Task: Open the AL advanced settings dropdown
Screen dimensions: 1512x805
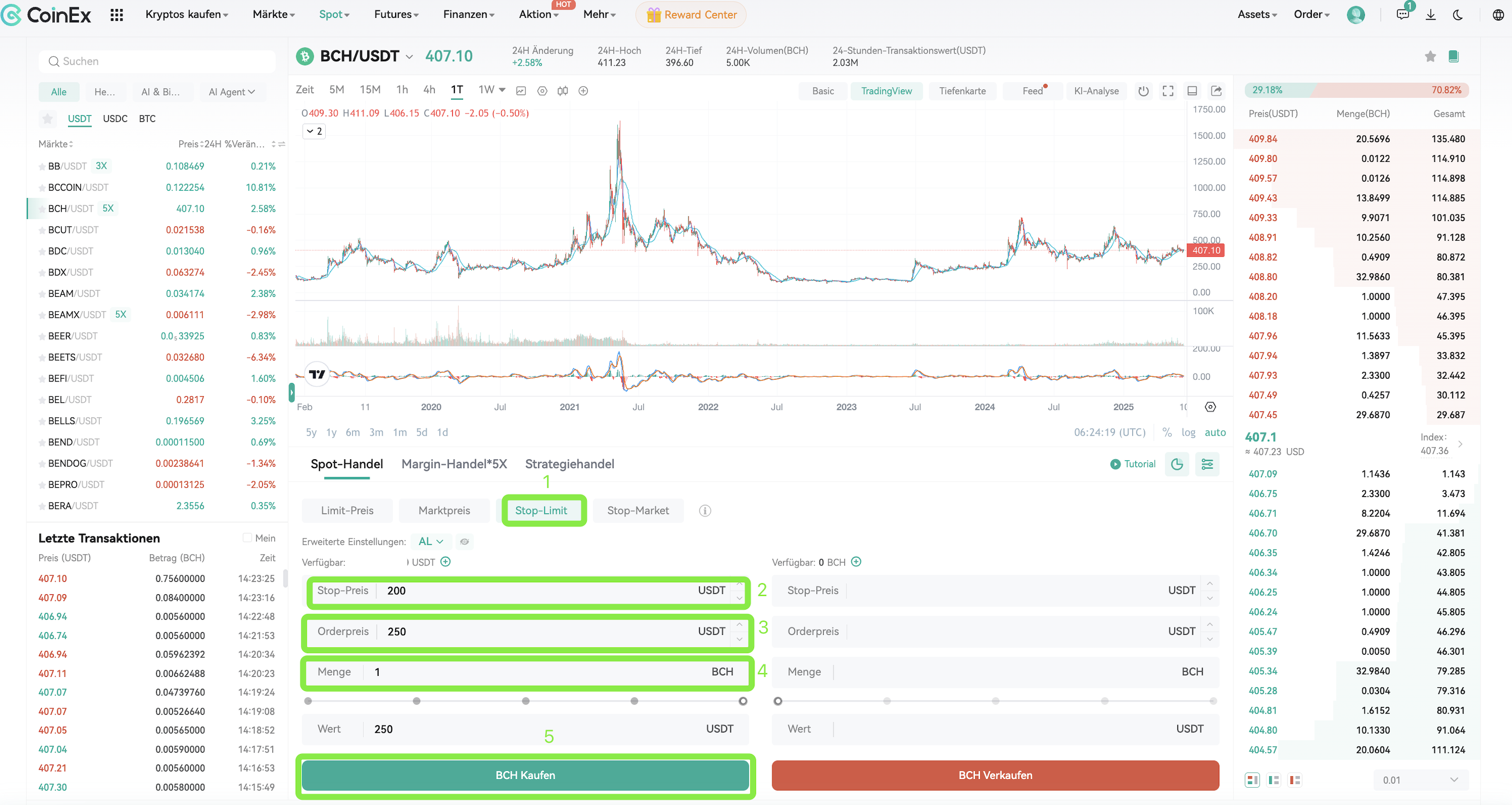Action: click(x=431, y=541)
